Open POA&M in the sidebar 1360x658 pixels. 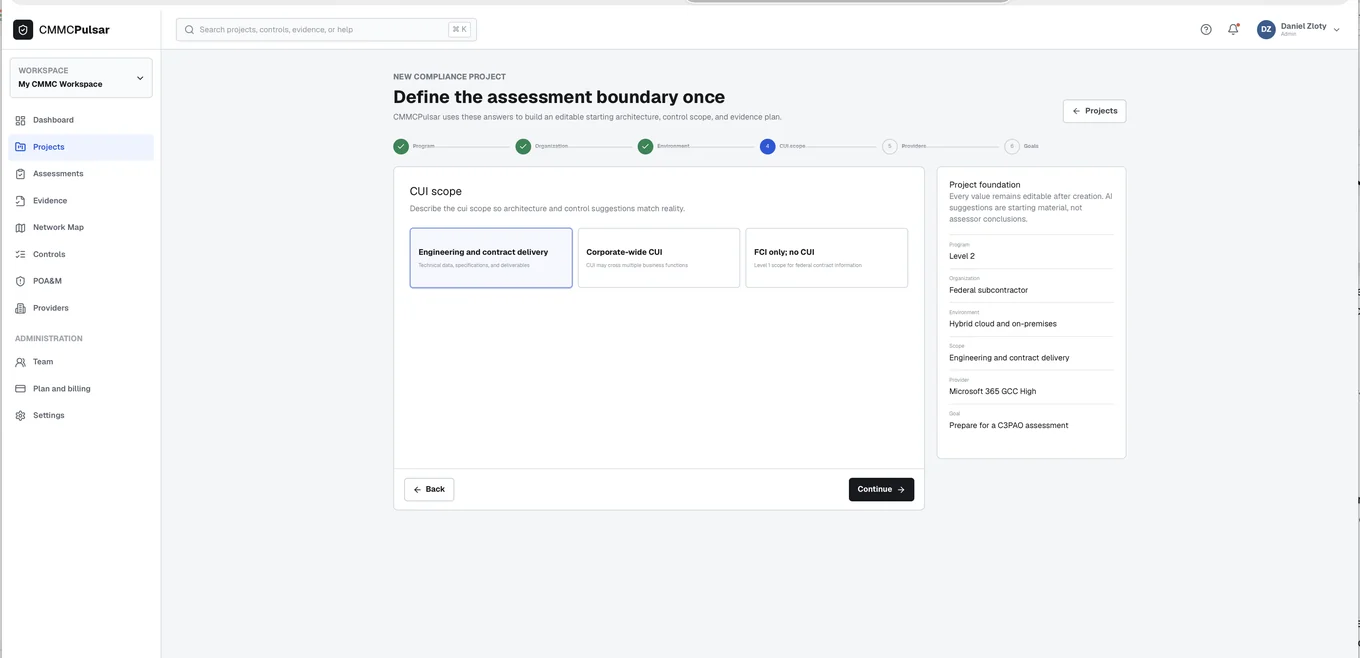point(81,281)
